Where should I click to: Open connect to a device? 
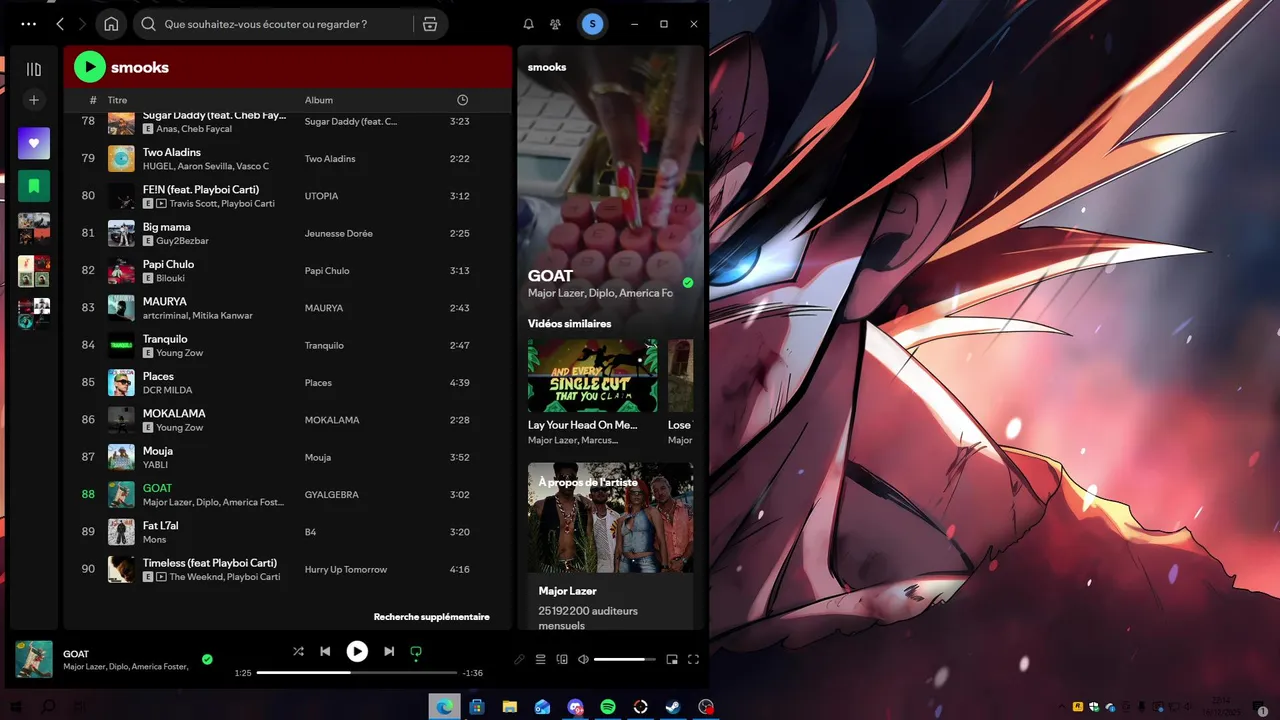pyautogui.click(x=562, y=659)
